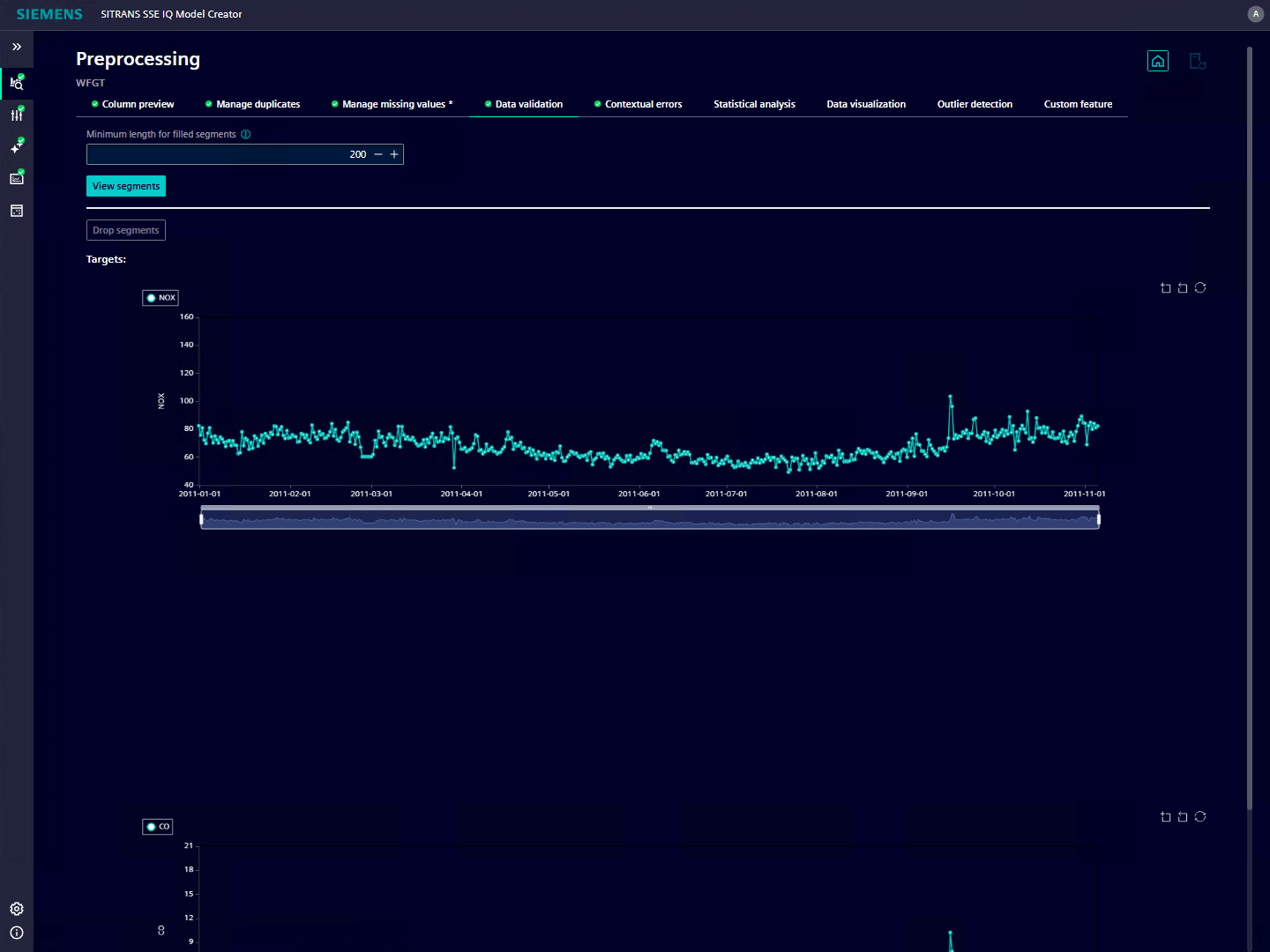Restore the NOX chart view
This screenshot has height=952, width=1270.
tap(1200, 288)
